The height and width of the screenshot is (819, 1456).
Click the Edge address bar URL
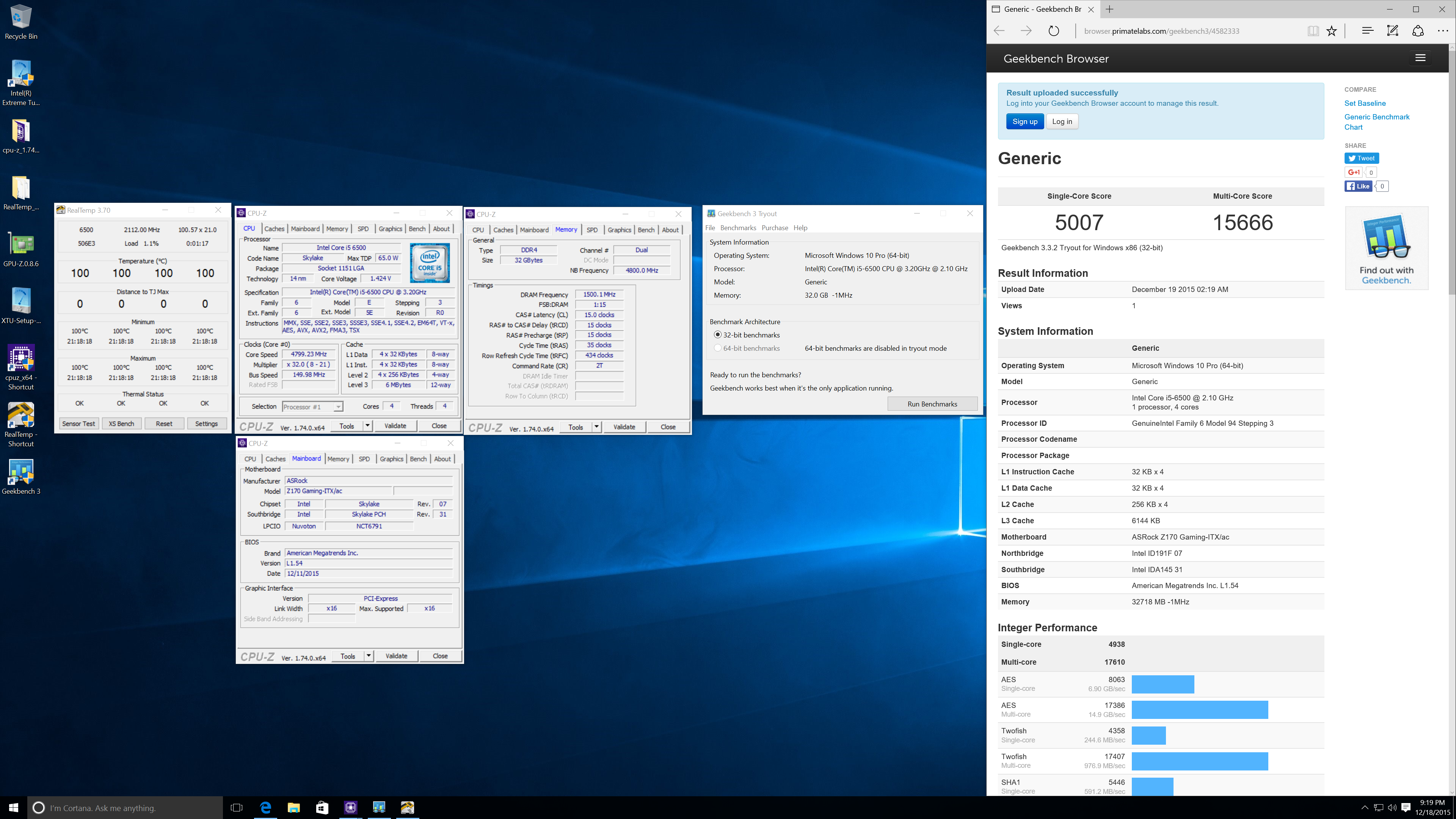click(x=1161, y=31)
